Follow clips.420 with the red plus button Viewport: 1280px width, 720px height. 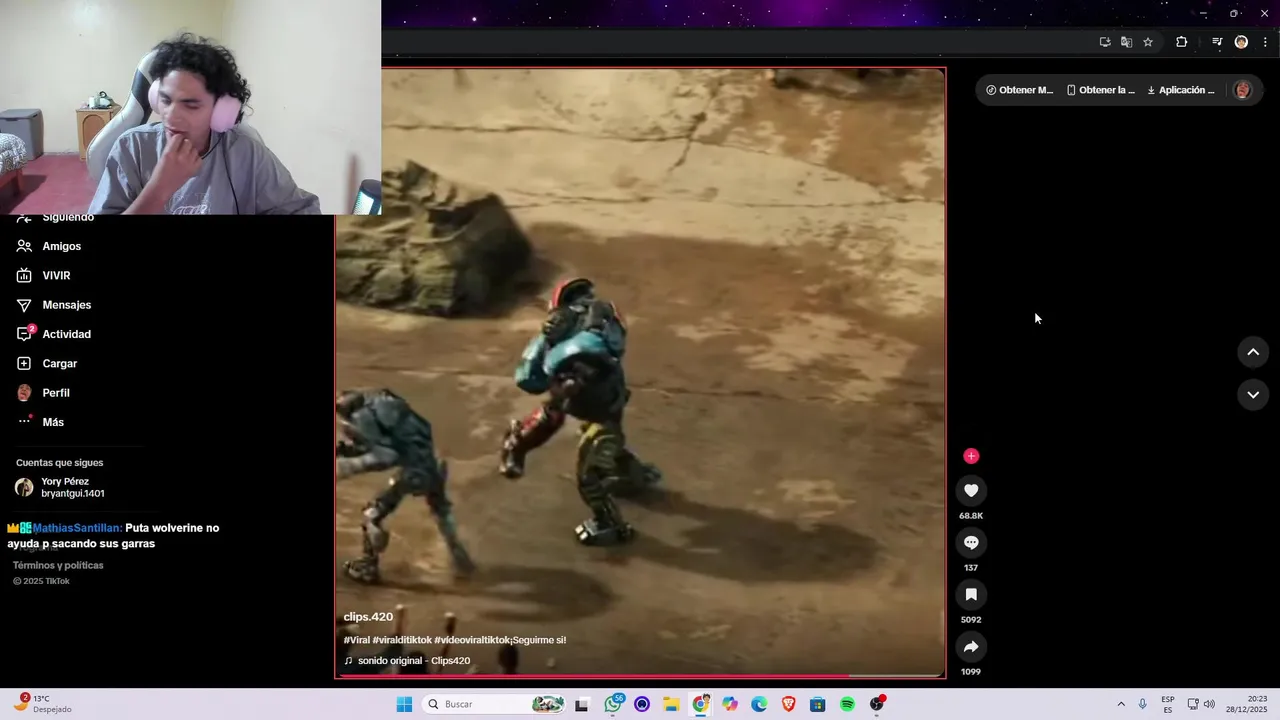971,456
